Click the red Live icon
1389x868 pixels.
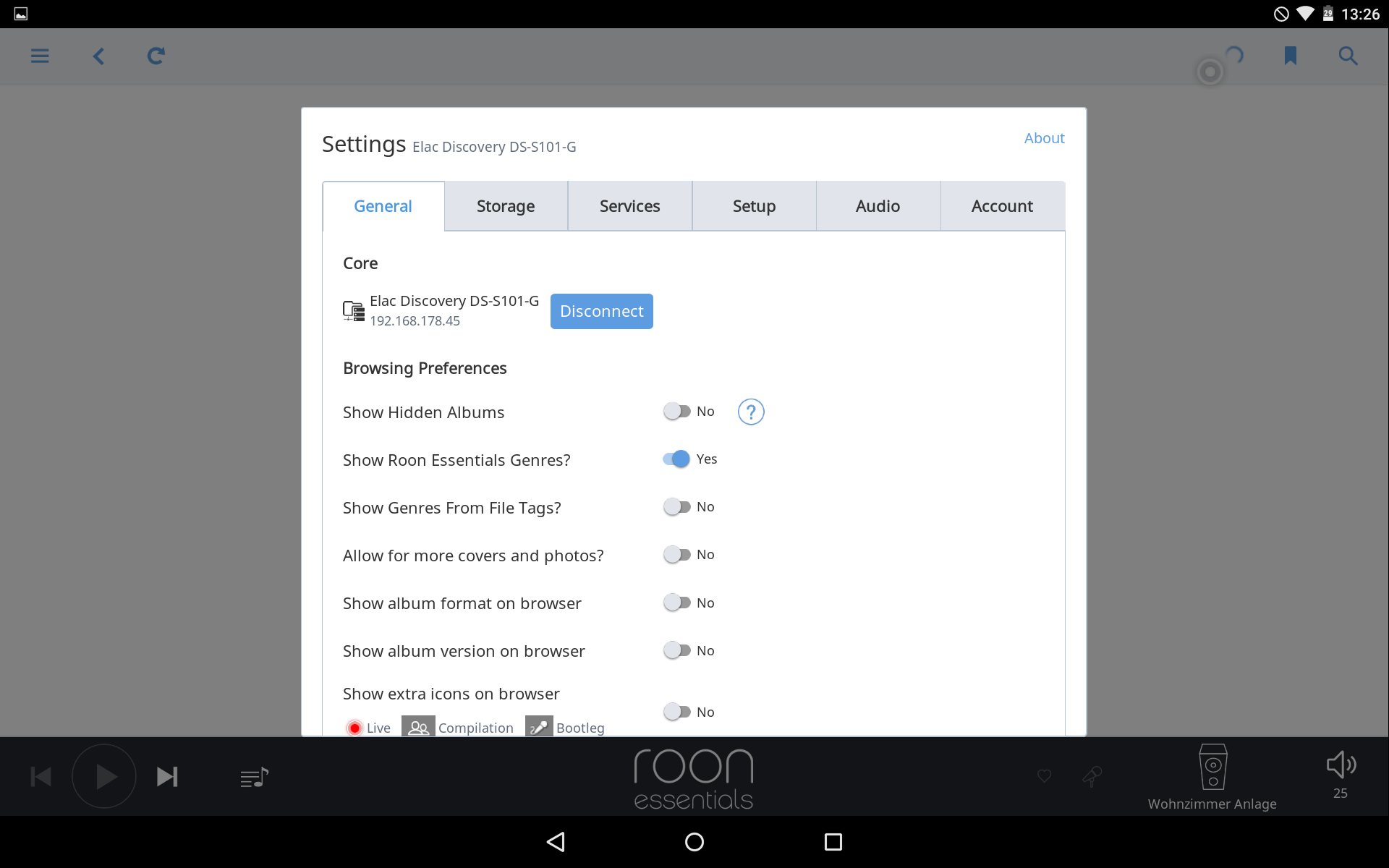(x=354, y=728)
